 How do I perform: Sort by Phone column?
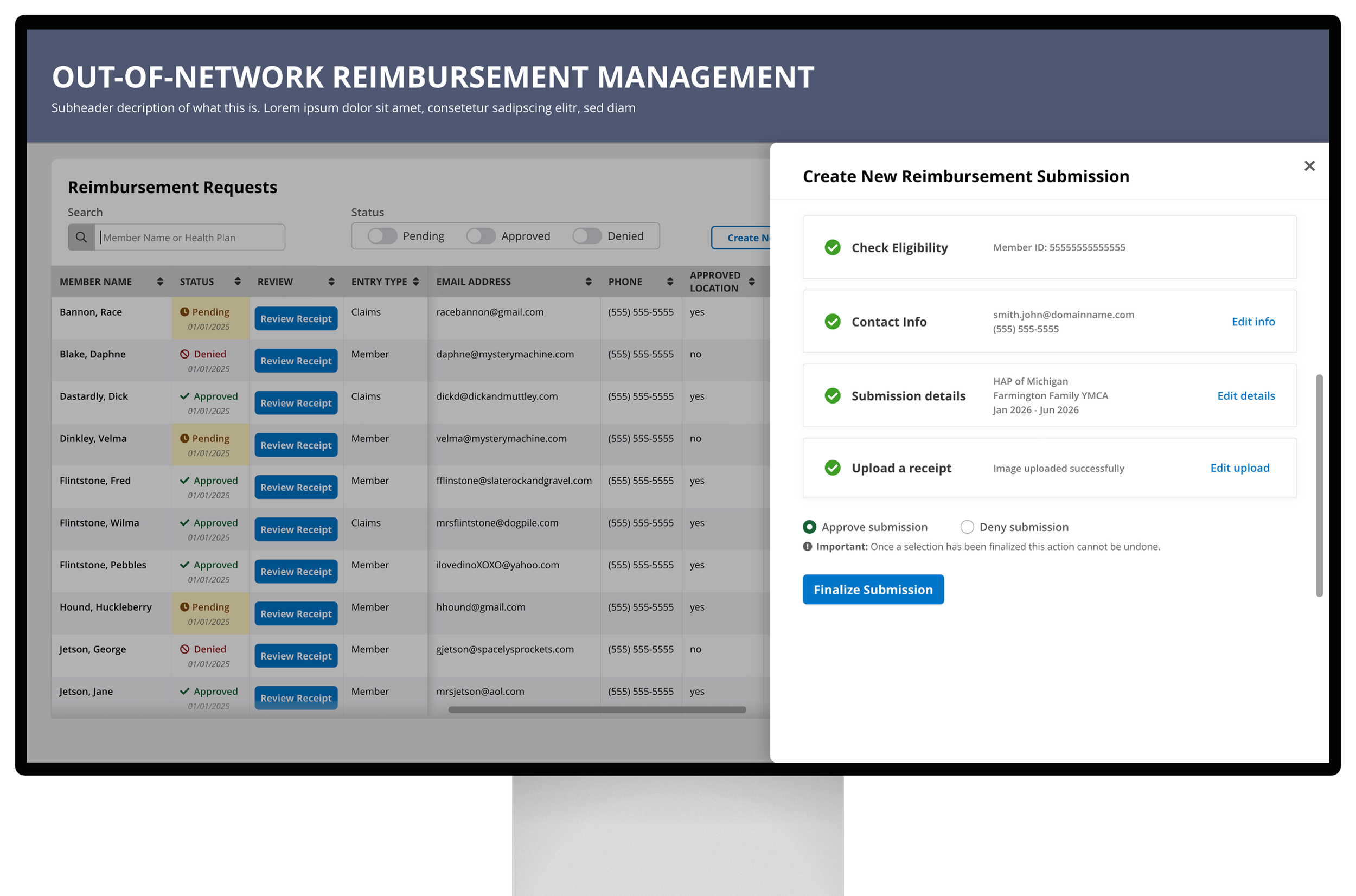coord(670,281)
